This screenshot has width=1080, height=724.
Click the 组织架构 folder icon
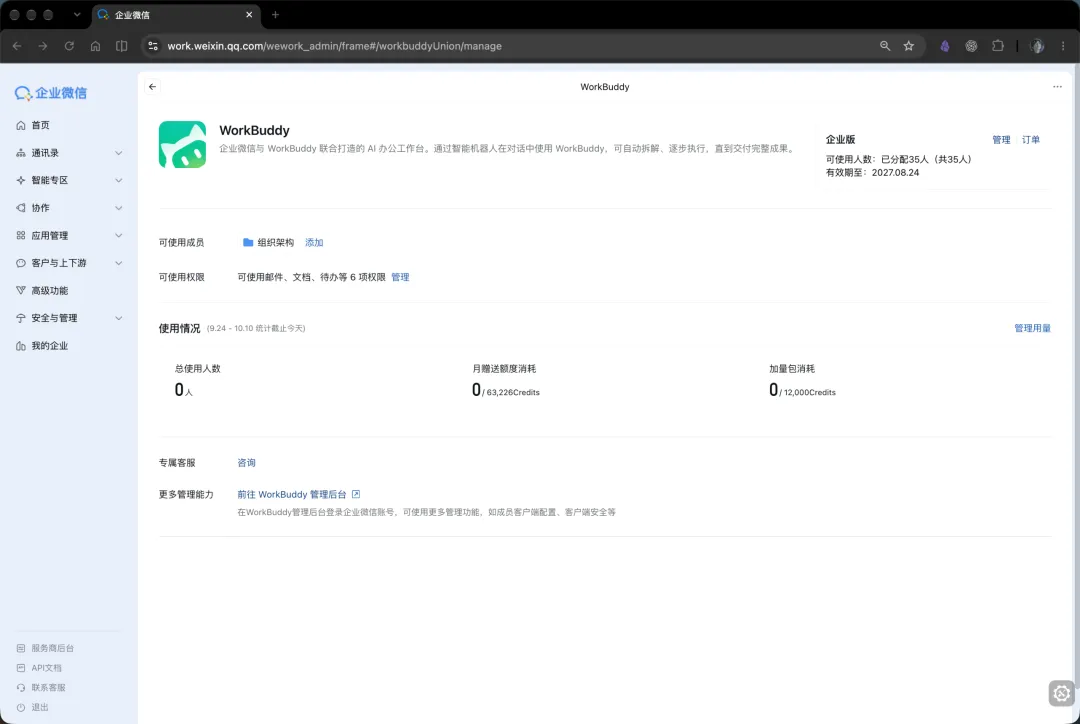(x=248, y=242)
